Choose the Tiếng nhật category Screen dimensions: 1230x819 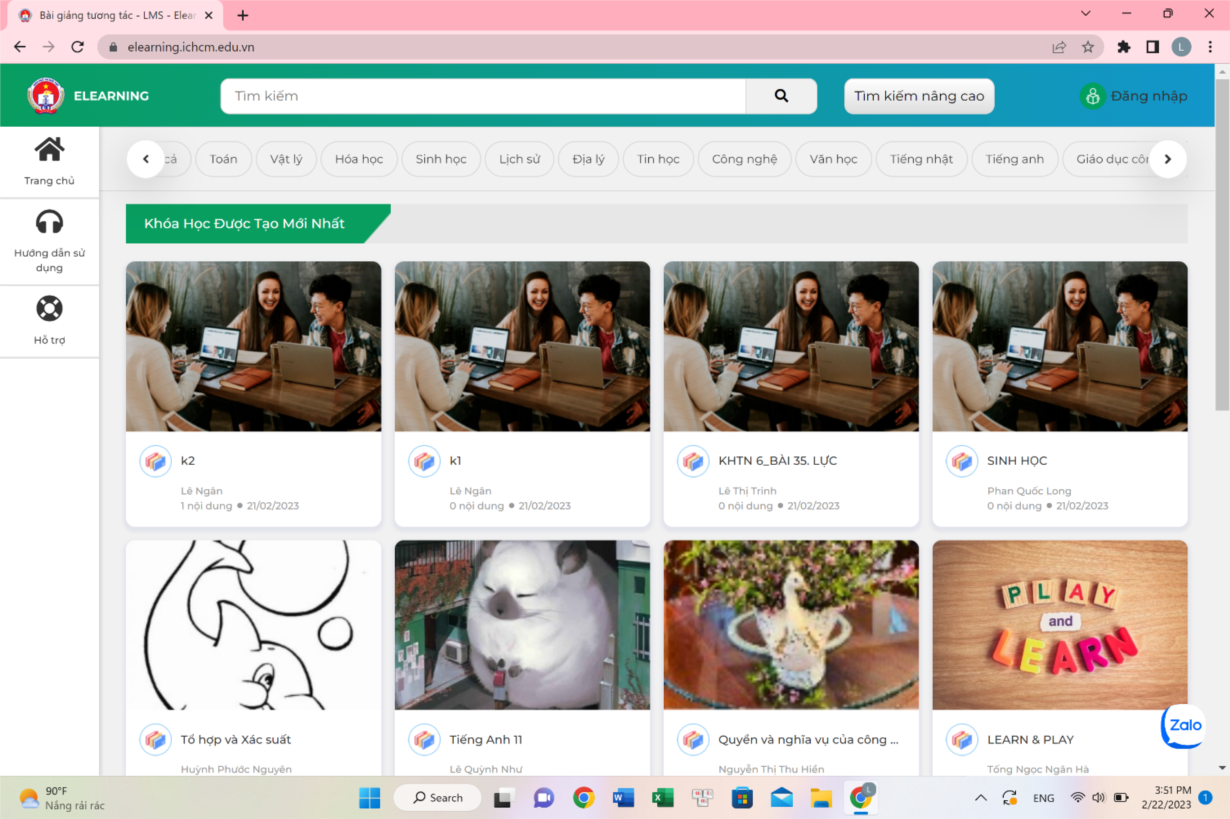tap(921, 159)
